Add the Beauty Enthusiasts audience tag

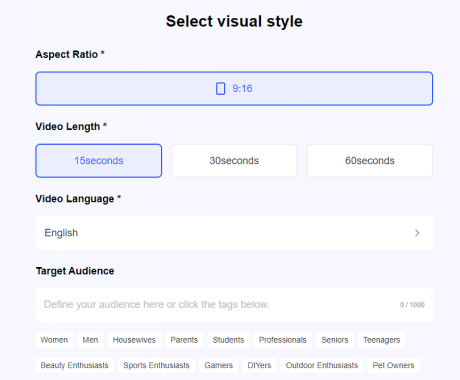pos(75,365)
